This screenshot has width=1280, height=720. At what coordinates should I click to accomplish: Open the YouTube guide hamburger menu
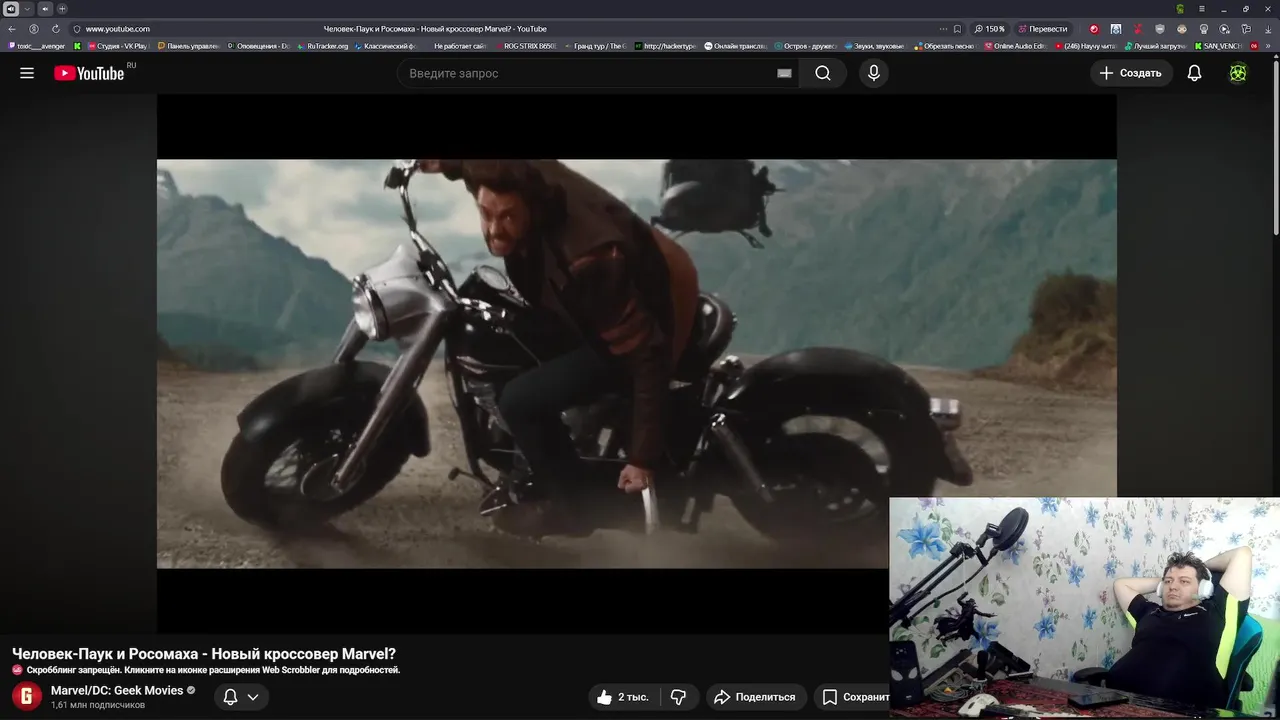(x=27, y=73)
